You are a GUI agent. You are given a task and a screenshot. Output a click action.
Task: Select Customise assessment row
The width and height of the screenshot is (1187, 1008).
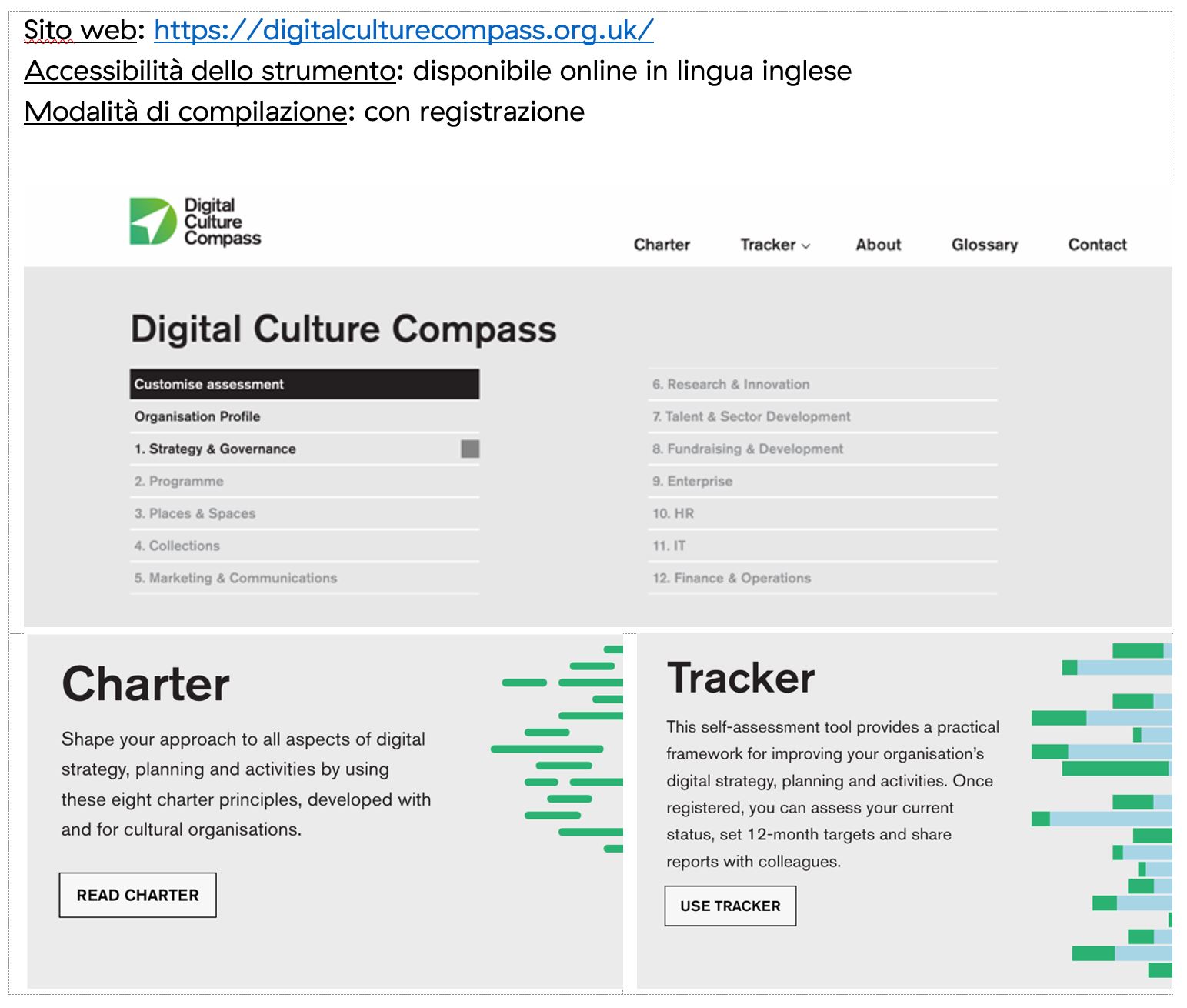(305, 384)
